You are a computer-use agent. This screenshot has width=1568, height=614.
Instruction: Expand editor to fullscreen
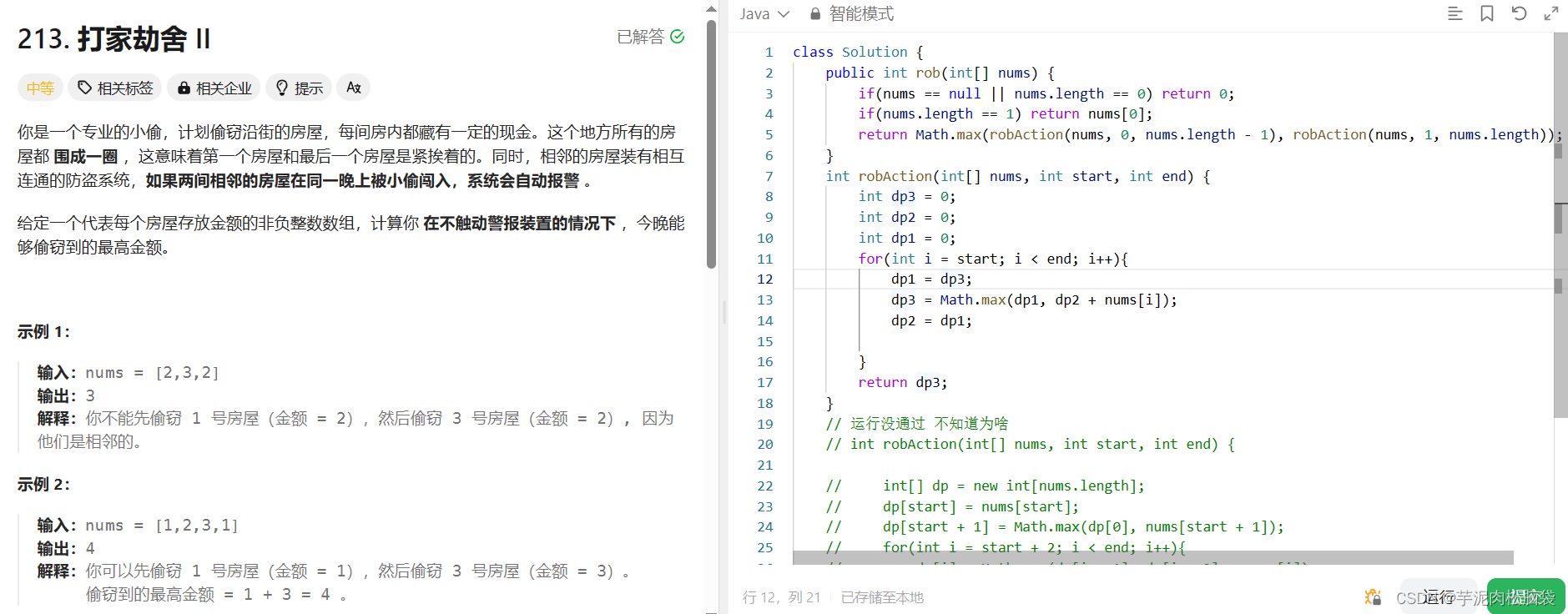pyautogui.click(x=1550, y=13)
